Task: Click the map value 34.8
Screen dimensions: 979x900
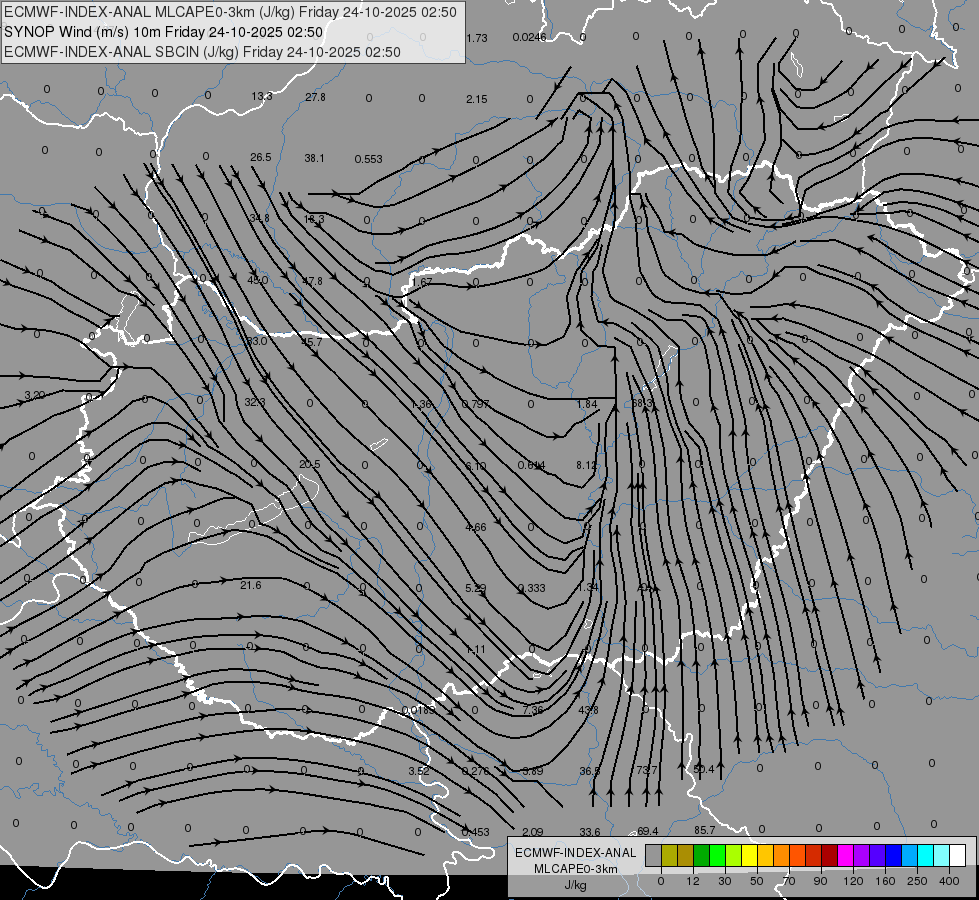Action: click(x=259, y=218)
